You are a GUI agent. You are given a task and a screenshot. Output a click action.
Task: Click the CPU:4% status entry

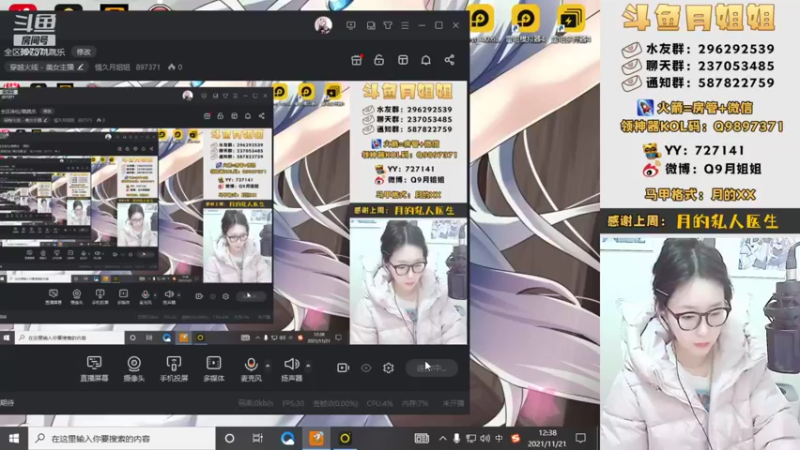tap(380, 403)
